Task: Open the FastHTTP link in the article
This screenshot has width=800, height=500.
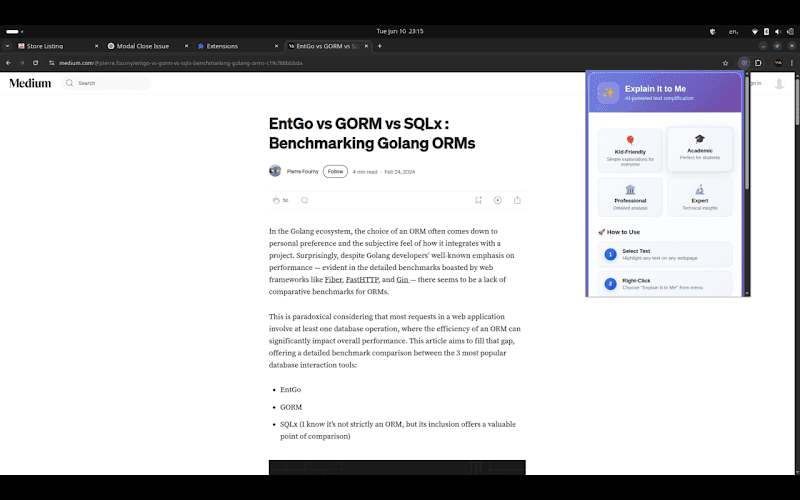Action: tap(362, 280)
